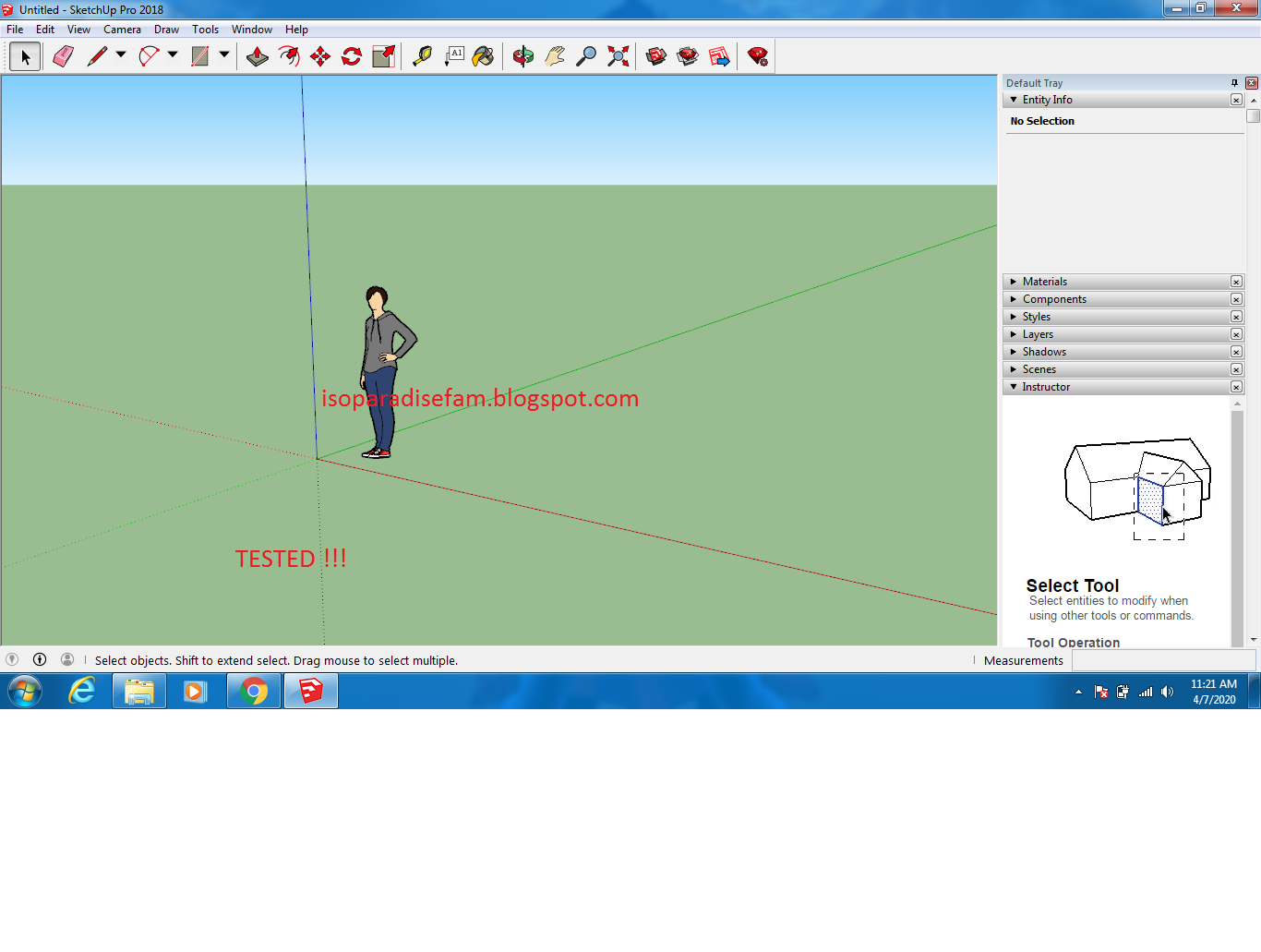This screenshot has height=952, width=1261.
Task: Click the sign-in user status icon
Action: pyautogui.click(x=67, y=659)
